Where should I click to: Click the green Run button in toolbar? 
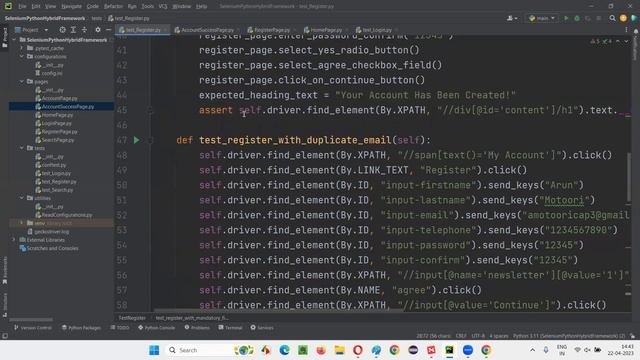point(566,18)
